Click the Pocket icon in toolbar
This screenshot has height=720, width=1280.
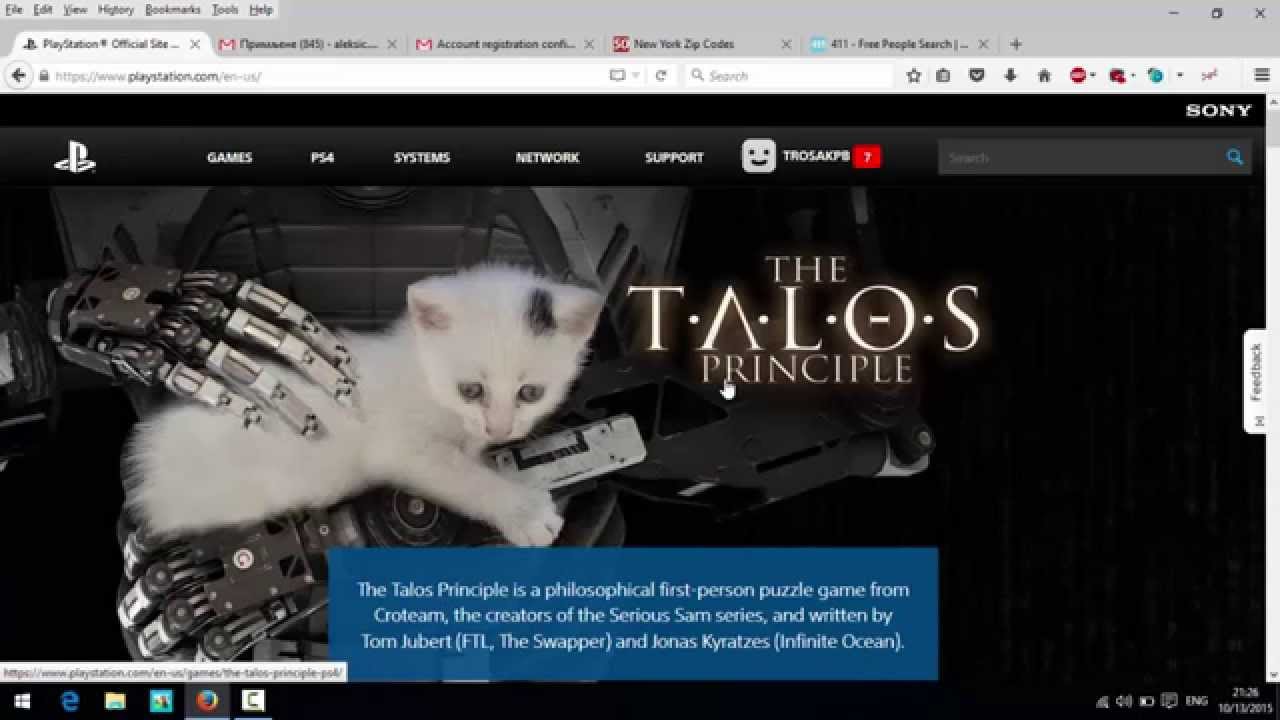[977, 76]
